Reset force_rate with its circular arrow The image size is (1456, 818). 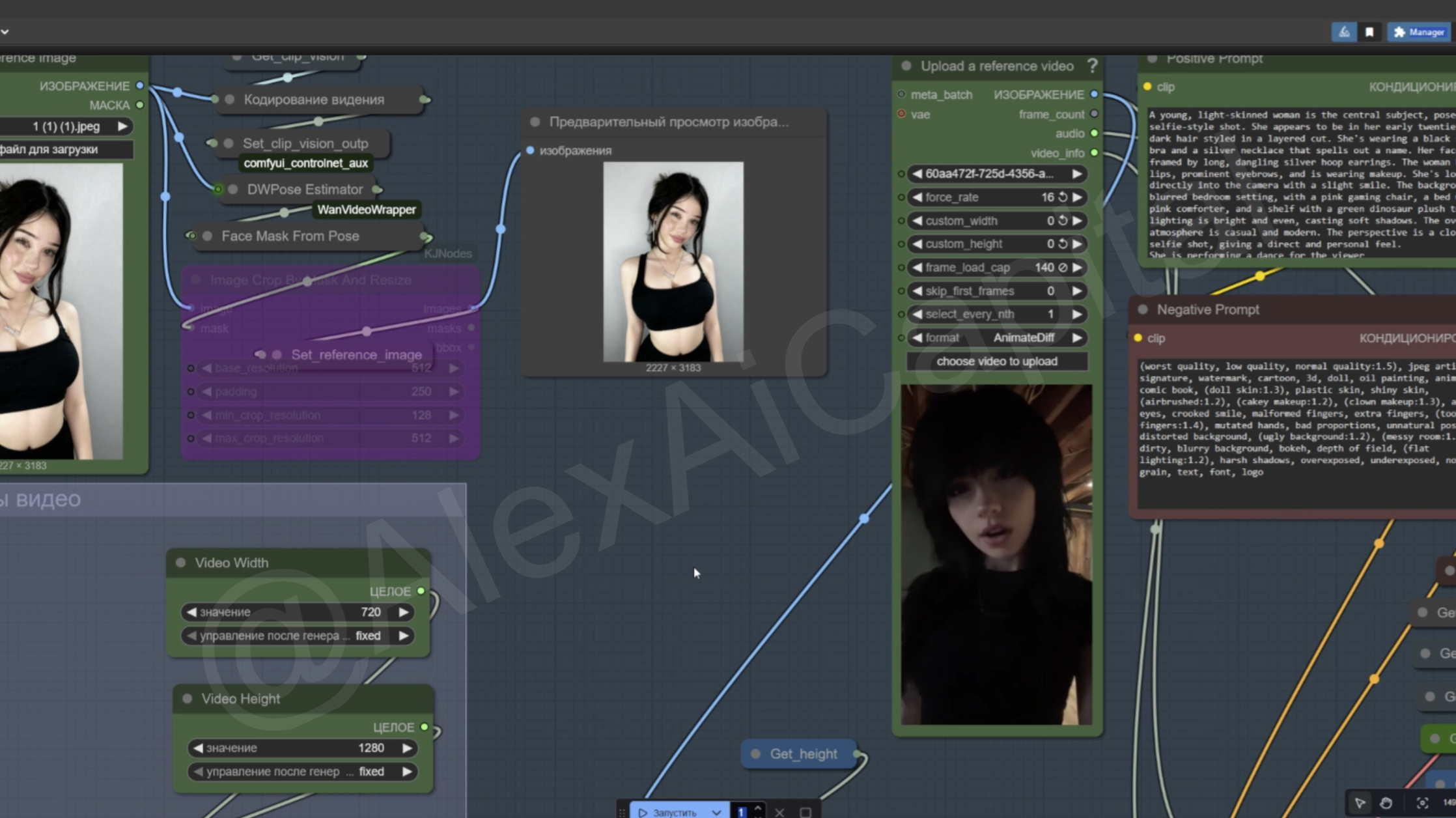pyautogui.click(x=1063, y=197)
